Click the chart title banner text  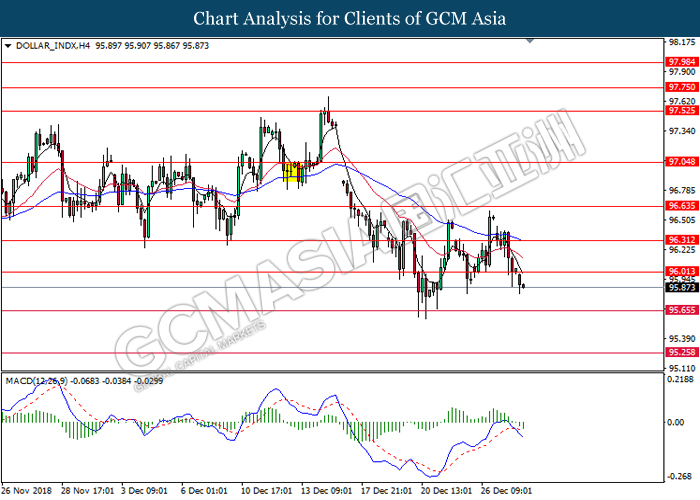click(350, 18)
